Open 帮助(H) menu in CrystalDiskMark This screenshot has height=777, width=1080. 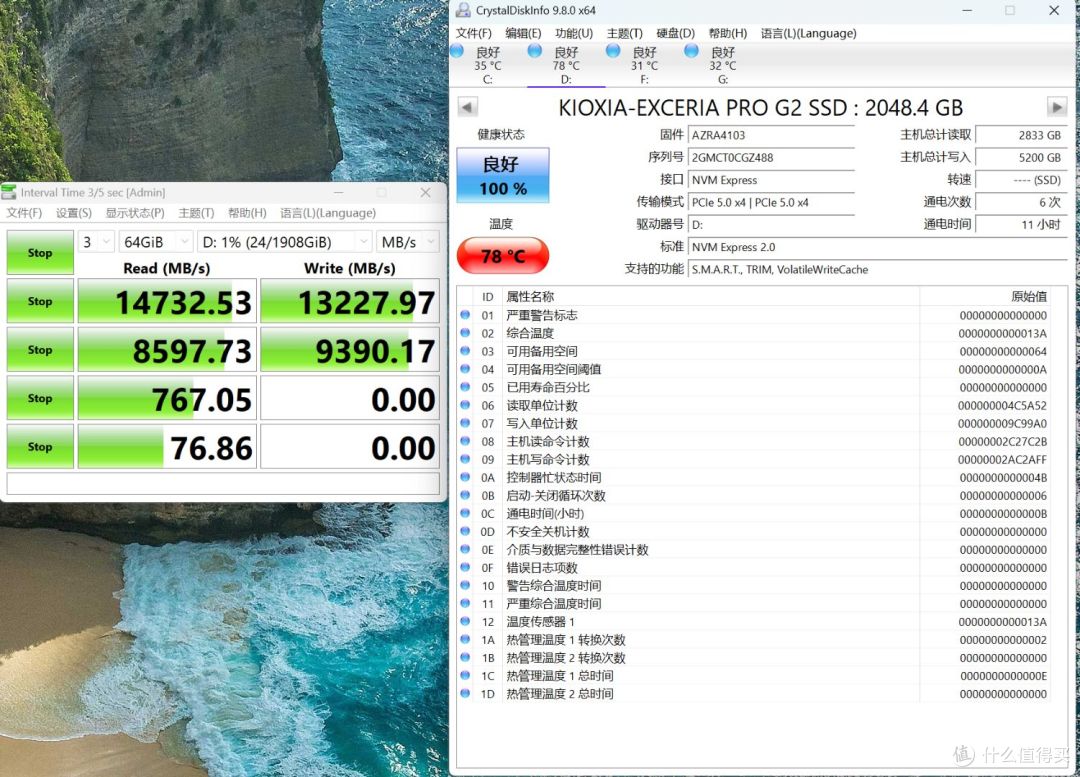(247, 213)
